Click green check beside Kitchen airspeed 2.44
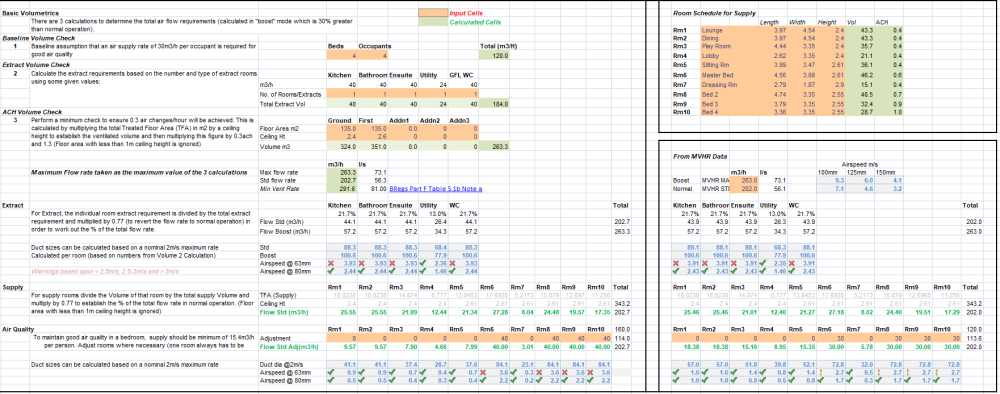Image resolution: width=1000 pixels, height=394 pixels. click(330, 272)
